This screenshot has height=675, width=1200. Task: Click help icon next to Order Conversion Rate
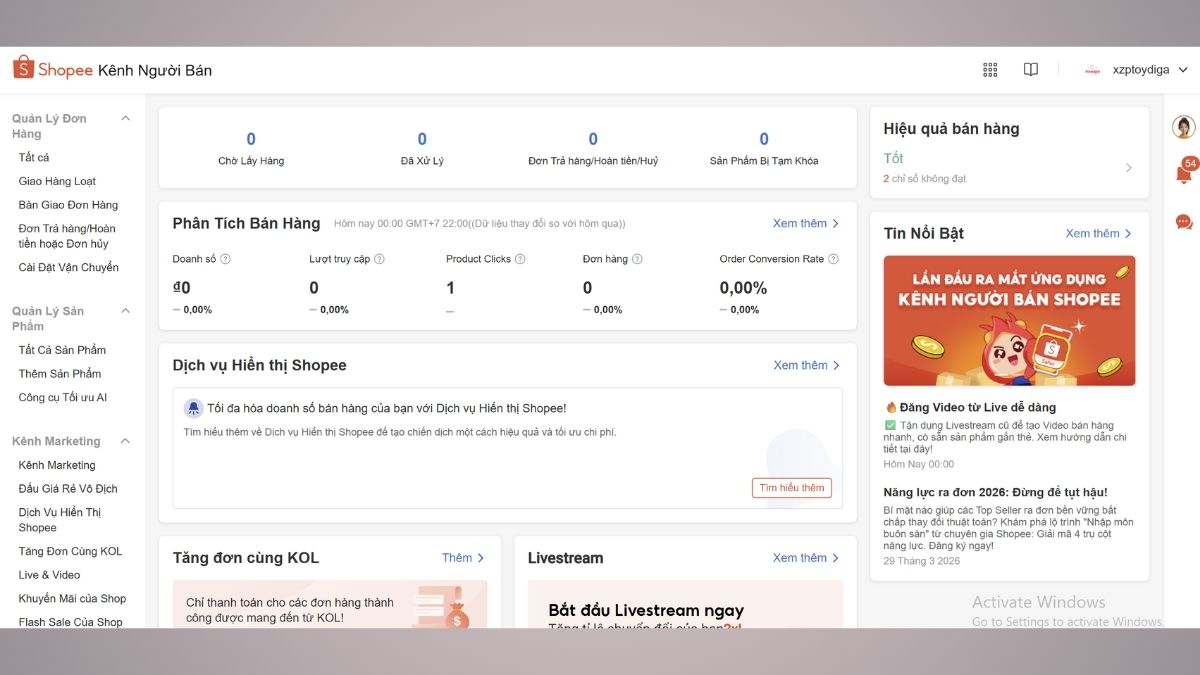833,259
